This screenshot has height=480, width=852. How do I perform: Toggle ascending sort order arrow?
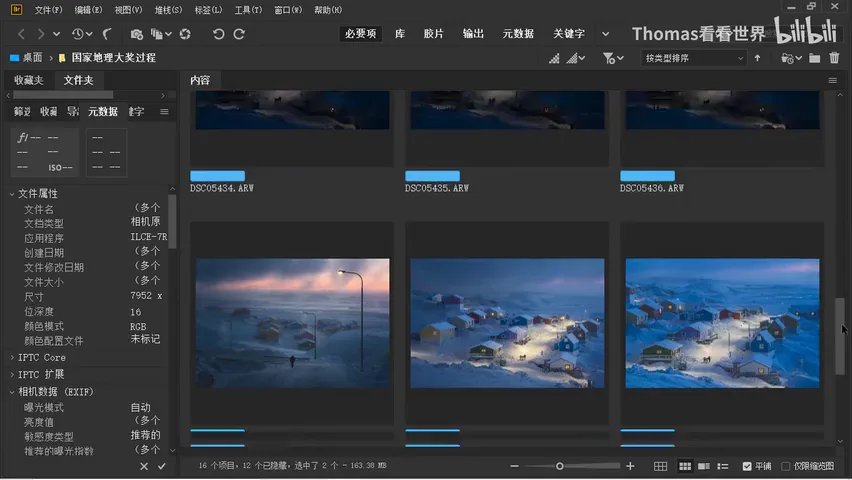click(757, 58)
